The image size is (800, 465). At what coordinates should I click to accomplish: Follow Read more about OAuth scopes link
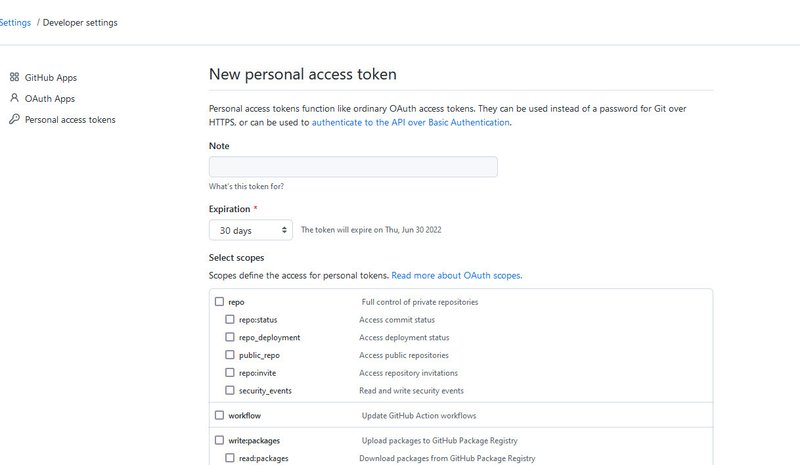click(457, 276)
